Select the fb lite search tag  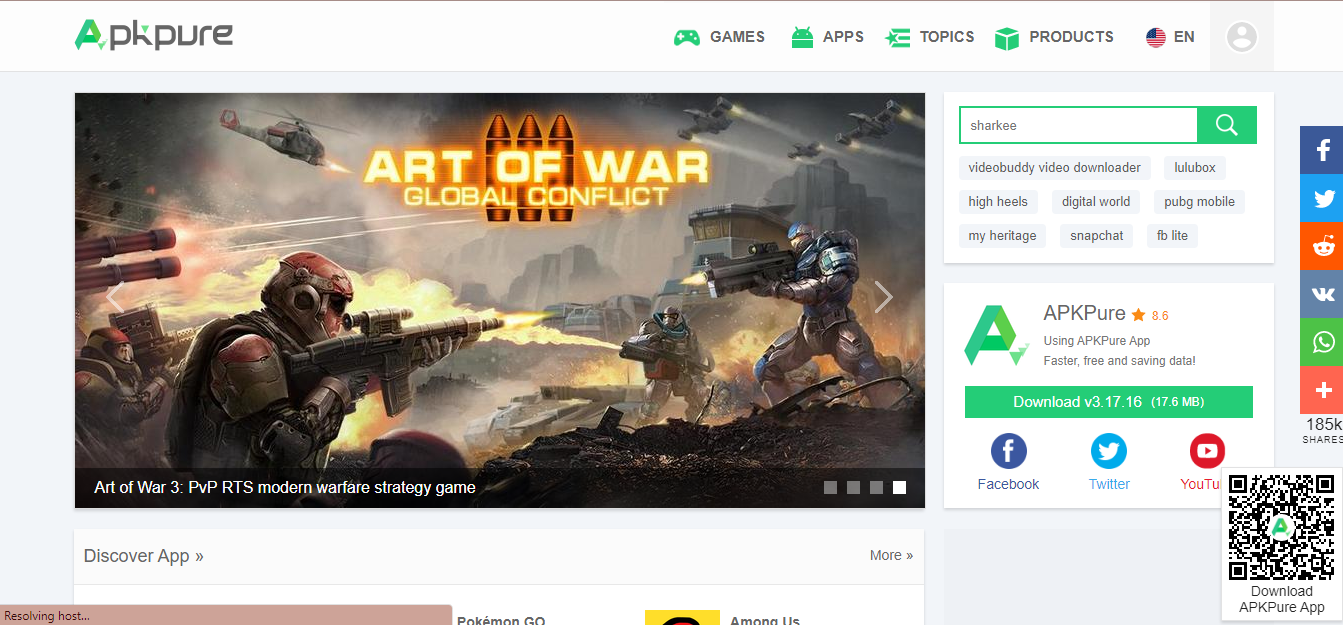point(1172,236)
